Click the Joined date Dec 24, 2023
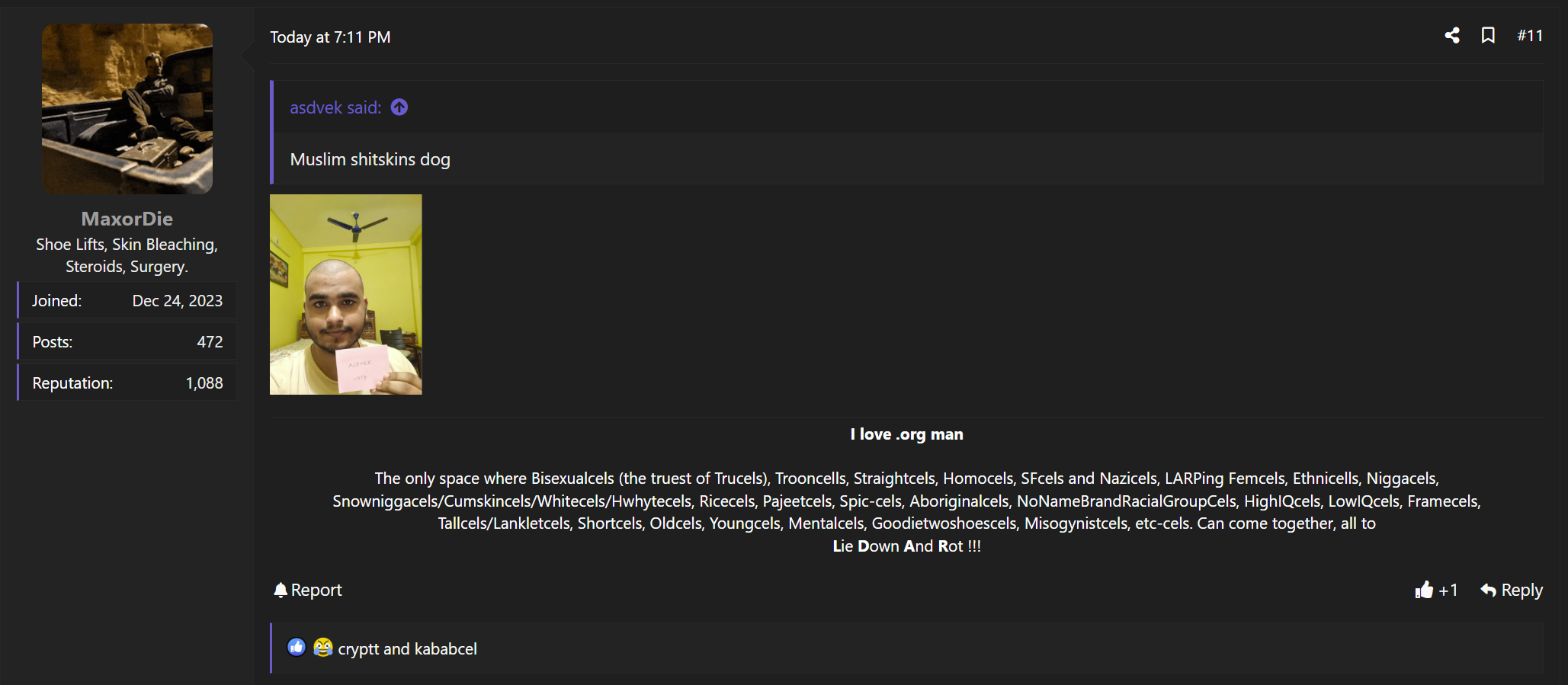The width and height of the screenshot is (1568, 685). [177, 301]
